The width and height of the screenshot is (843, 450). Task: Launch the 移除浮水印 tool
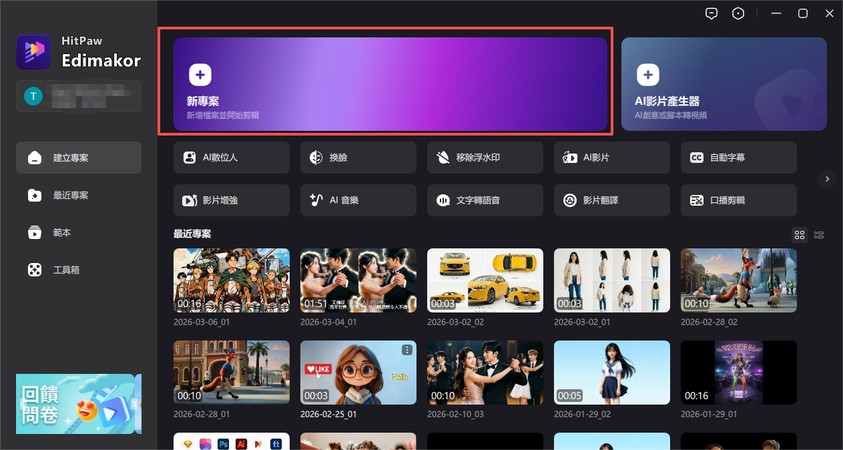click(x=485, y=158)
